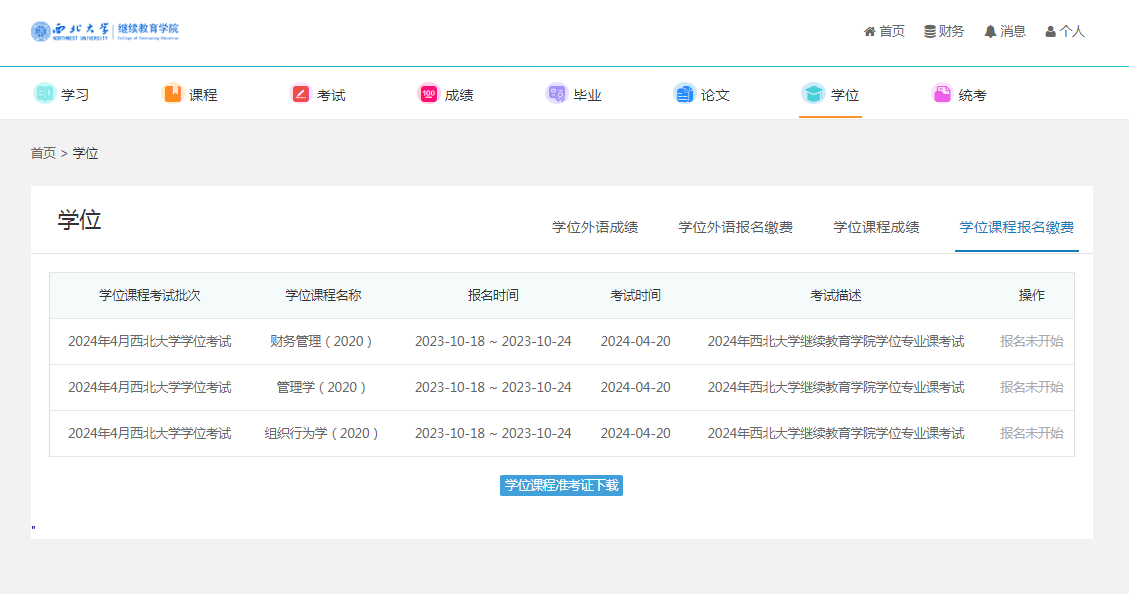
Task: Click the 学习 book icon
Action: click(44, 94)
